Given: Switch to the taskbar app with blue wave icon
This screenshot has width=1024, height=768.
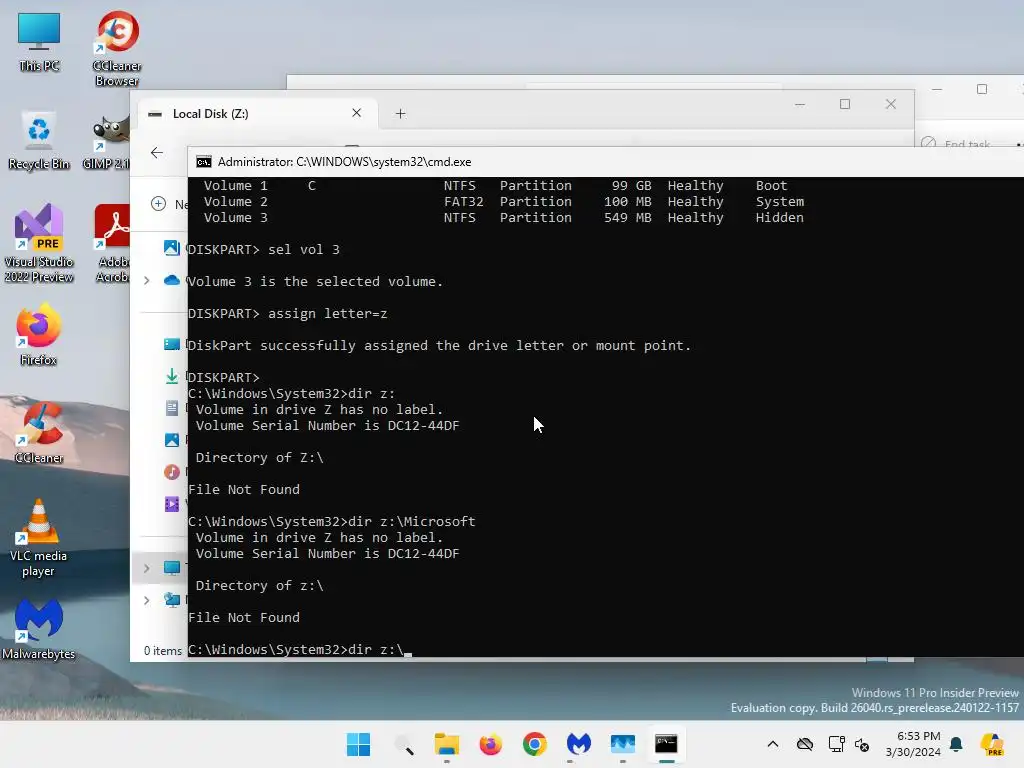Looking at the screenshot, I should pyautogui.click(x=622, y=744).
